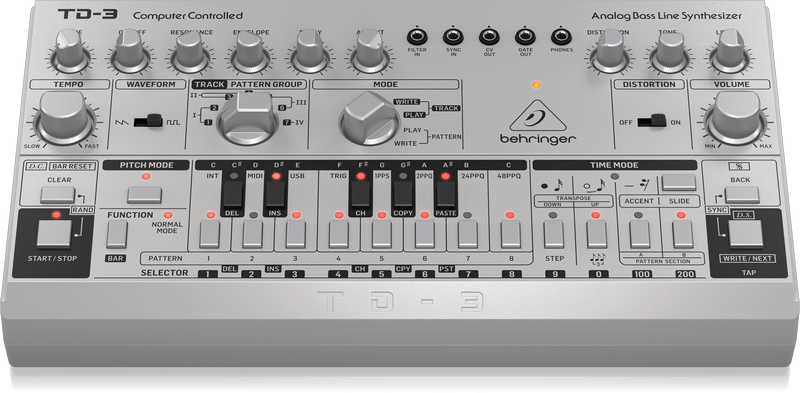Click the FUNCTION button
800x393 pixels.
click(x=116, y=234)
